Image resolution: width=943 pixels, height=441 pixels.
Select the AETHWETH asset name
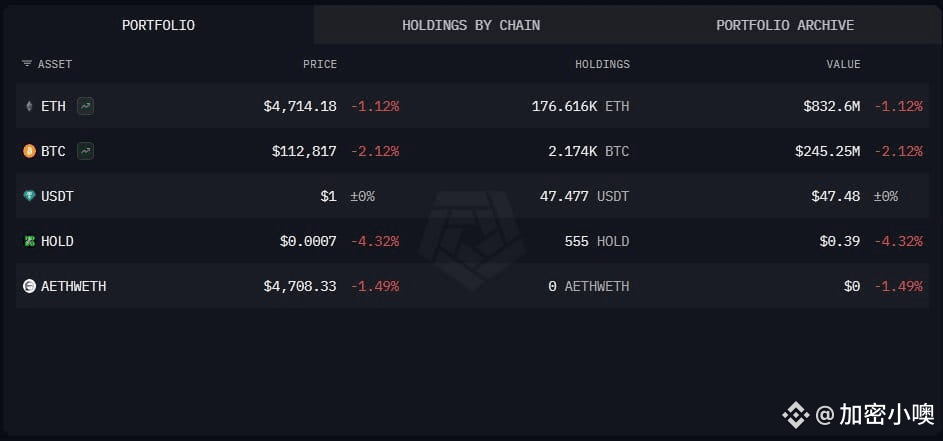click(x=73, y=286)
